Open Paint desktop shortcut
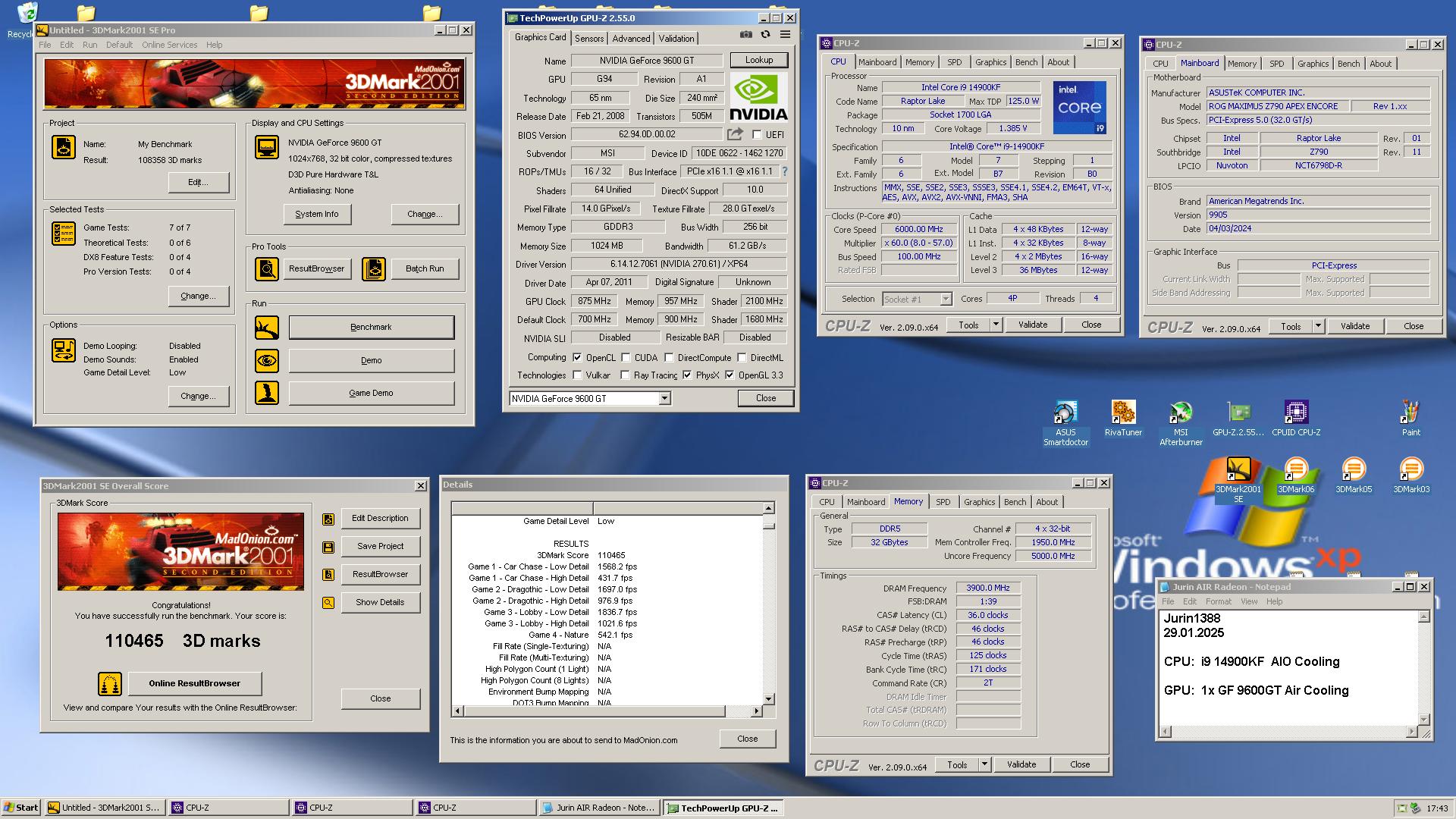Screen dimensions: 1456x819 pyautogui.click(x=1410, y=419)
